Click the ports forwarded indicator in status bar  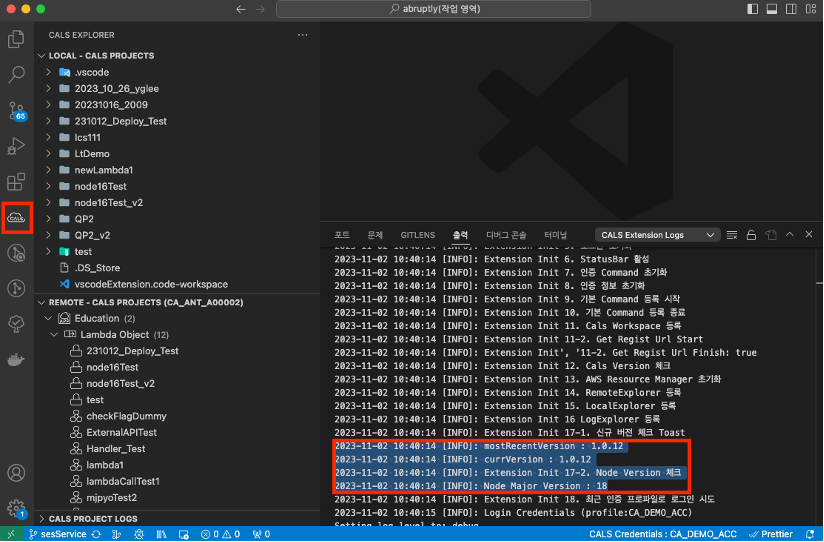coord(261,534)
